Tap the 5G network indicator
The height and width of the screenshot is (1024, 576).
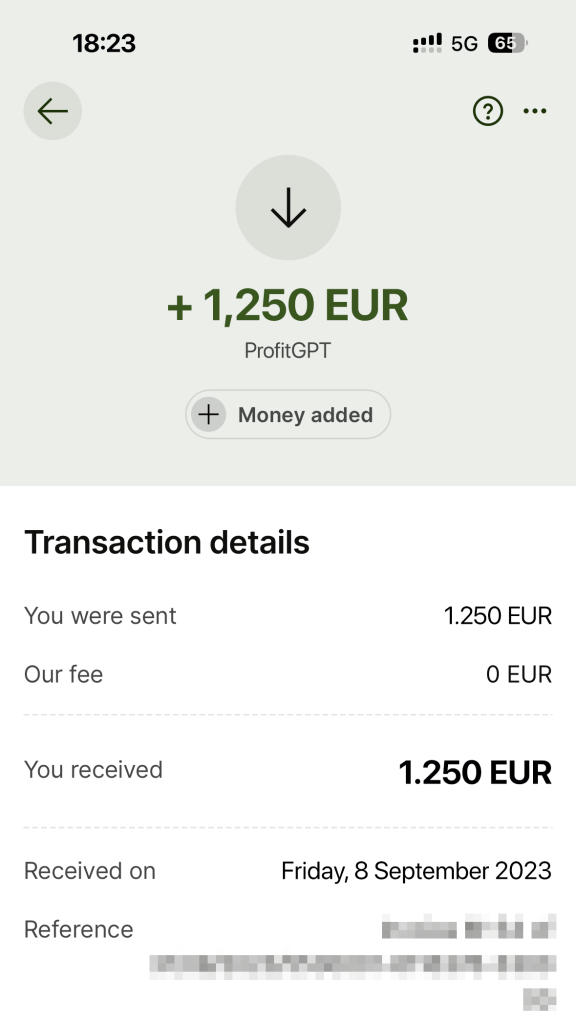coord(464,44)
